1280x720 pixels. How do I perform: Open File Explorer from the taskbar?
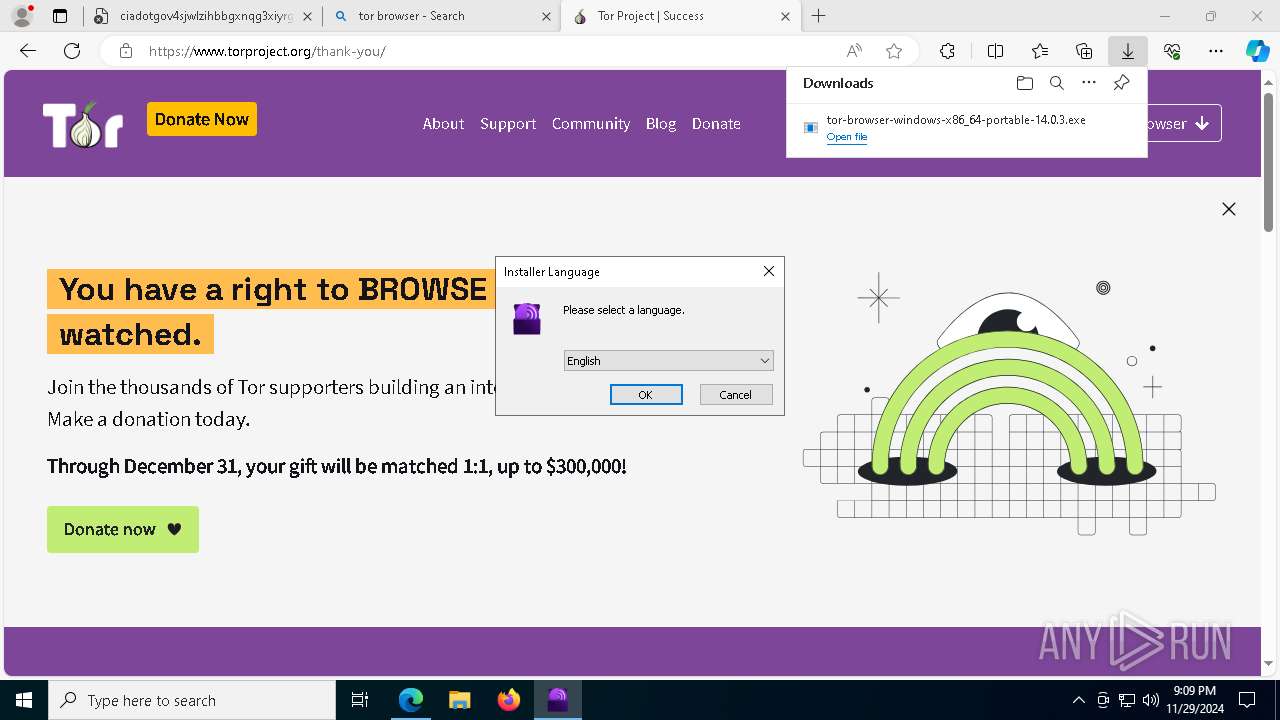460,700
